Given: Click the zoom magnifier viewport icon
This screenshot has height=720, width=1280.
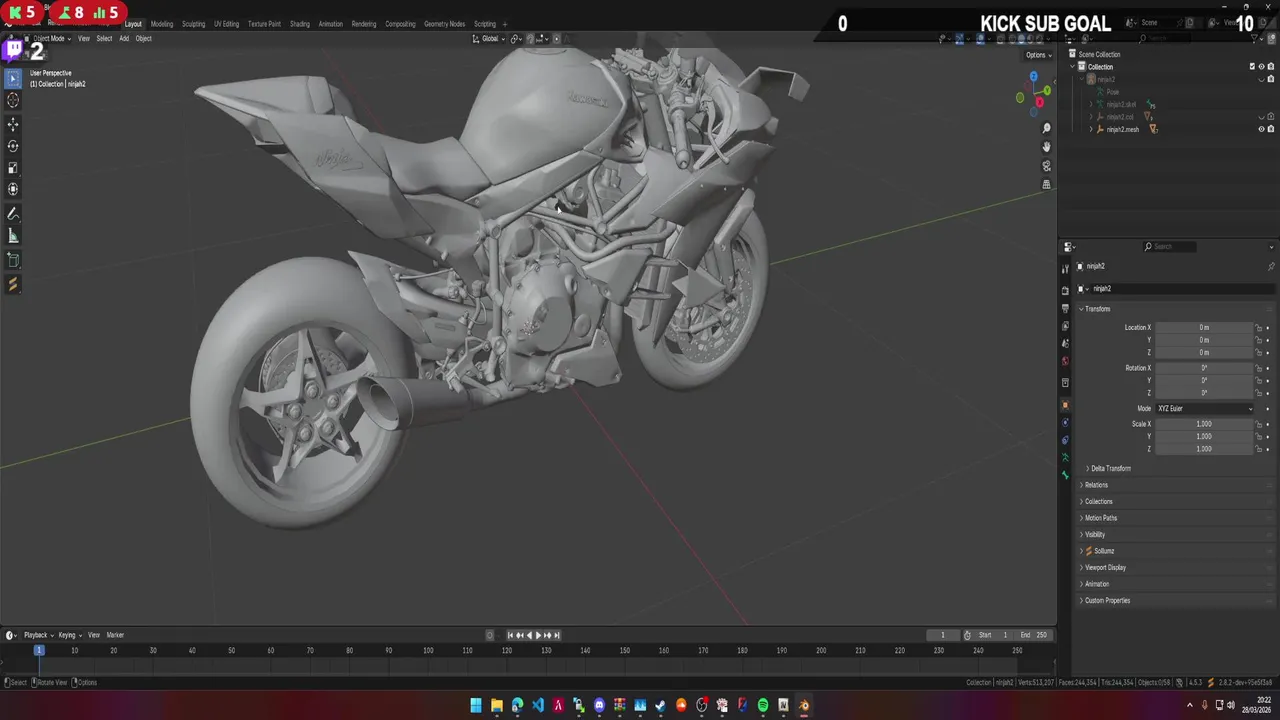Looking at the screenshot, I should click(1046, 128).
